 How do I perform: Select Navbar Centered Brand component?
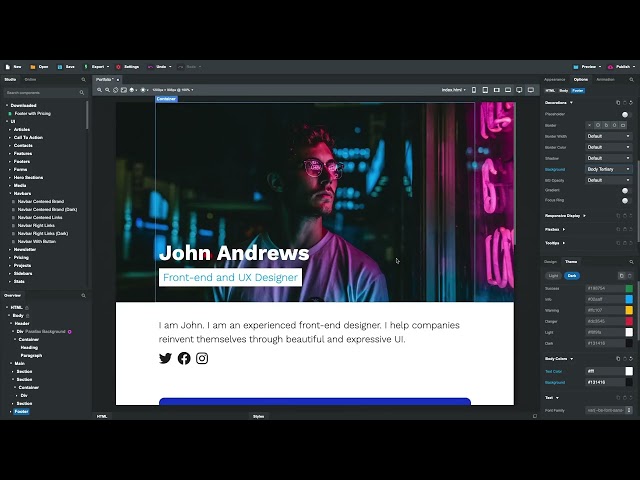41,202
